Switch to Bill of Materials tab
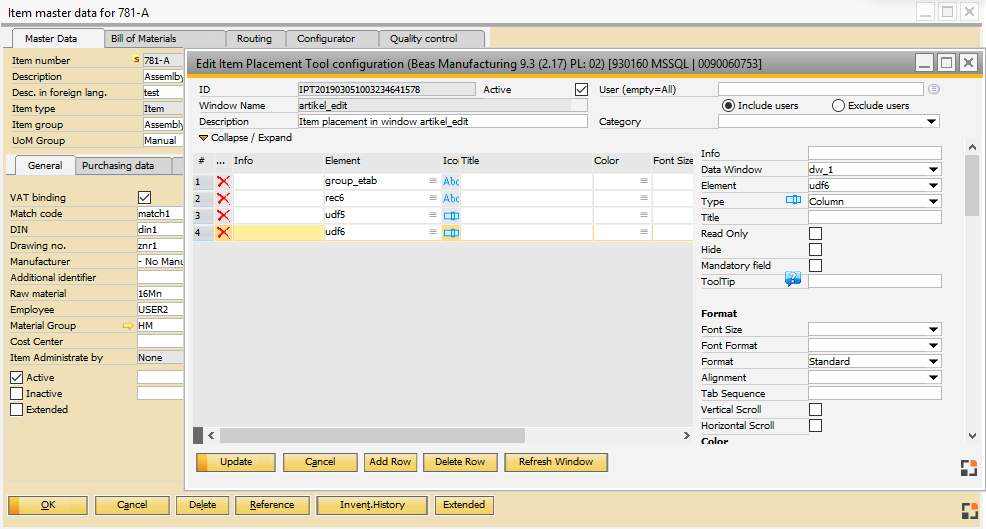The image size is (986, 529). click(x=144, y=39)
